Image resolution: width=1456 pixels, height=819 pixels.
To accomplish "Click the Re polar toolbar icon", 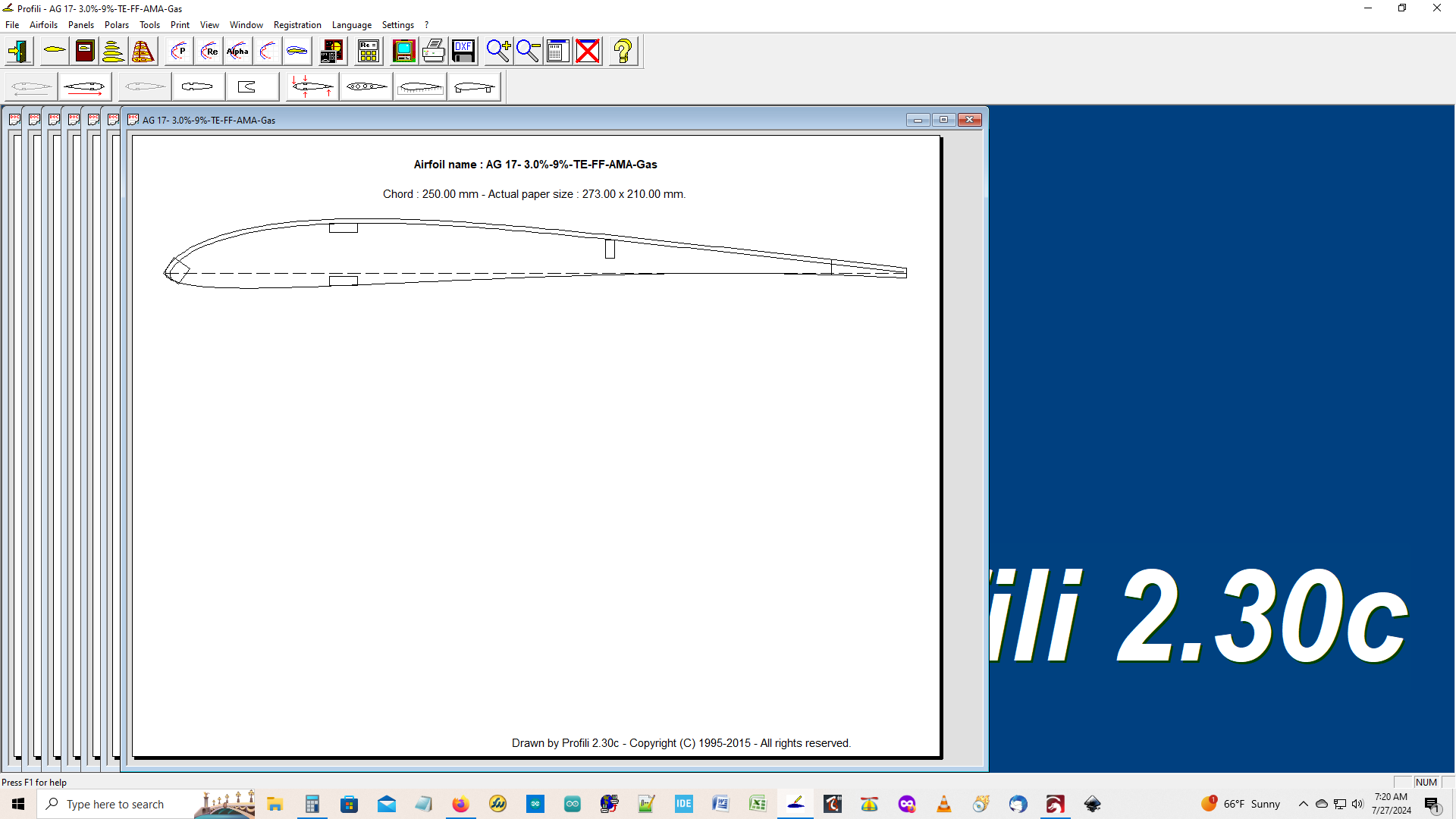I will pyautogui.click(x=209, y=52).
